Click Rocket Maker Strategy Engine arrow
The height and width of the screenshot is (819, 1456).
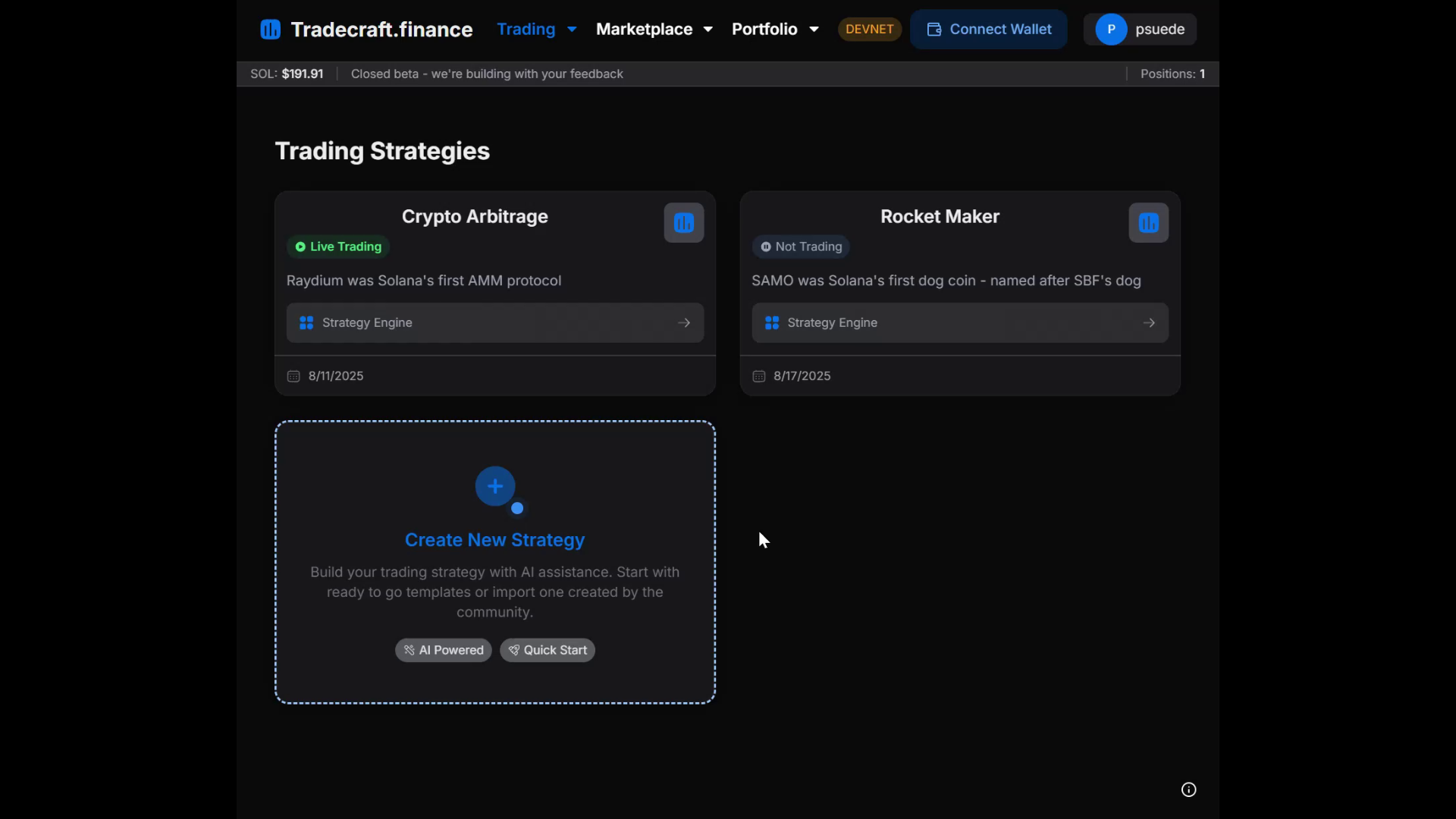[x=1149, y=323]
